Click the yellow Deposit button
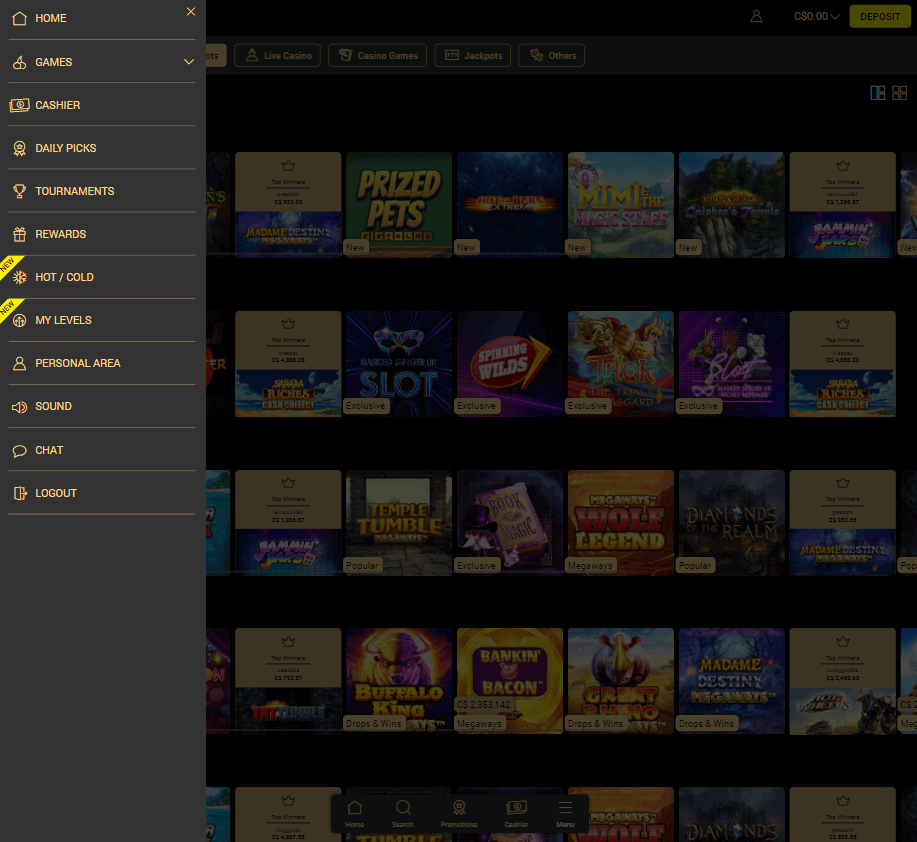Screen dimensions: 917x842 point(880,16)
